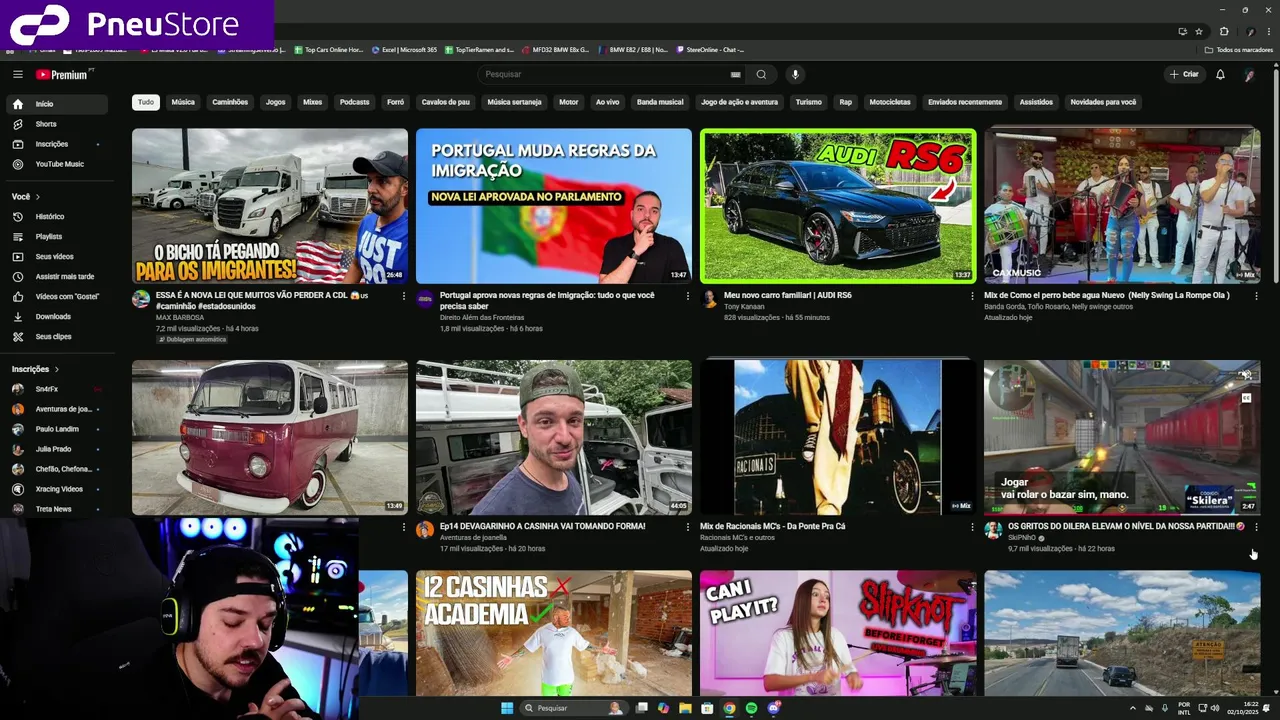Open the YouTube hamburger guide menu
Image resolution: width=1280 pixels, height=720 pixels.
click(17, 74)
